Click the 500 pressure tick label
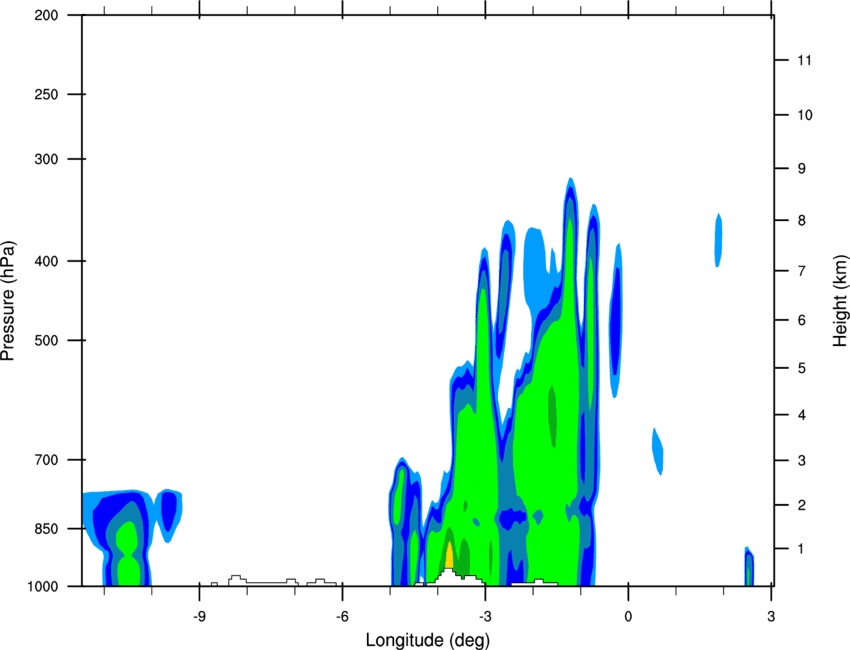850x650 pixels. coord(47,340)
